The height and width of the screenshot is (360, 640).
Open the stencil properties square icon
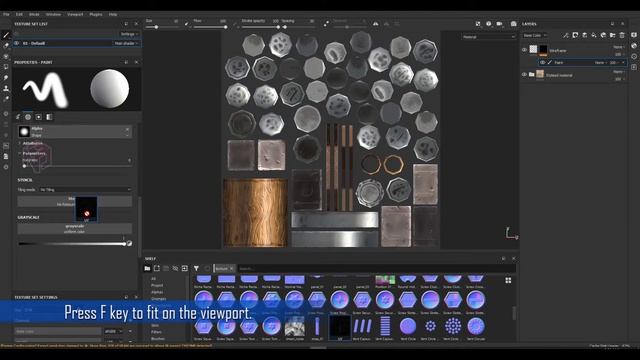pos(38,117)
